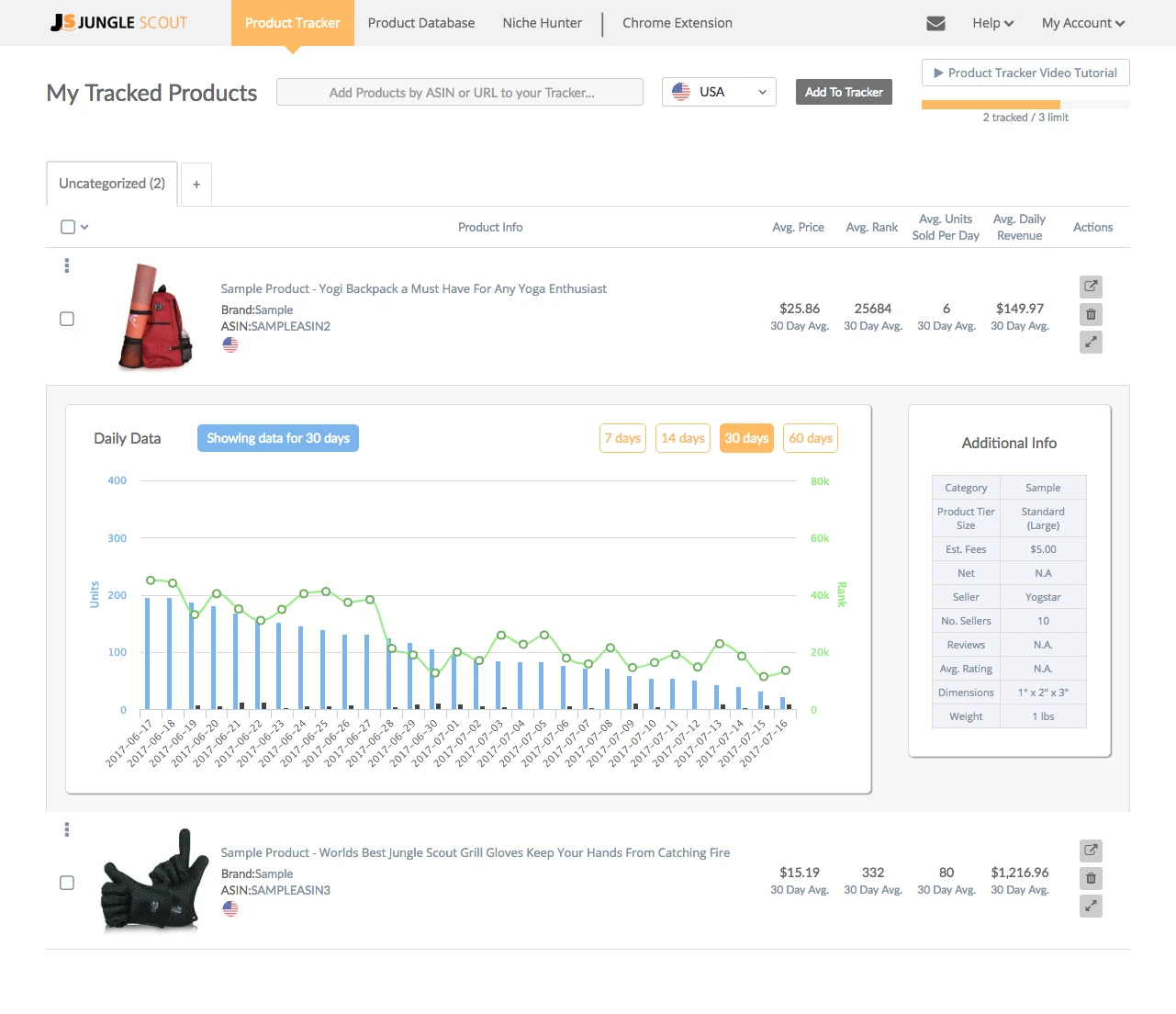Collapse the Yogi Backpack chart view
The image size is (1176, 1014).
[x=1091, y=343]
